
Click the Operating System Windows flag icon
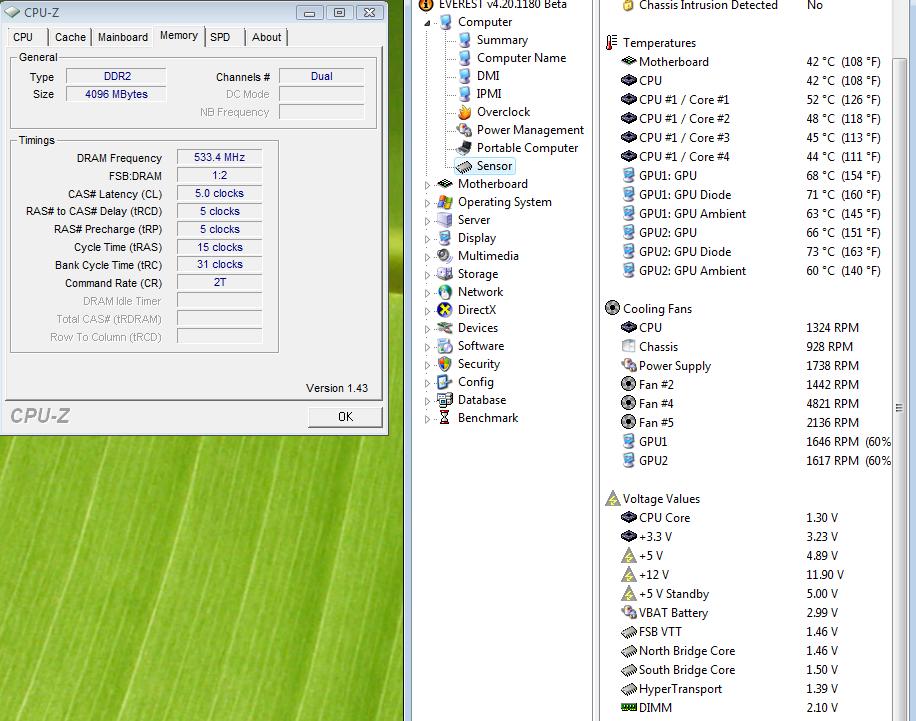(x=445, y=202)
